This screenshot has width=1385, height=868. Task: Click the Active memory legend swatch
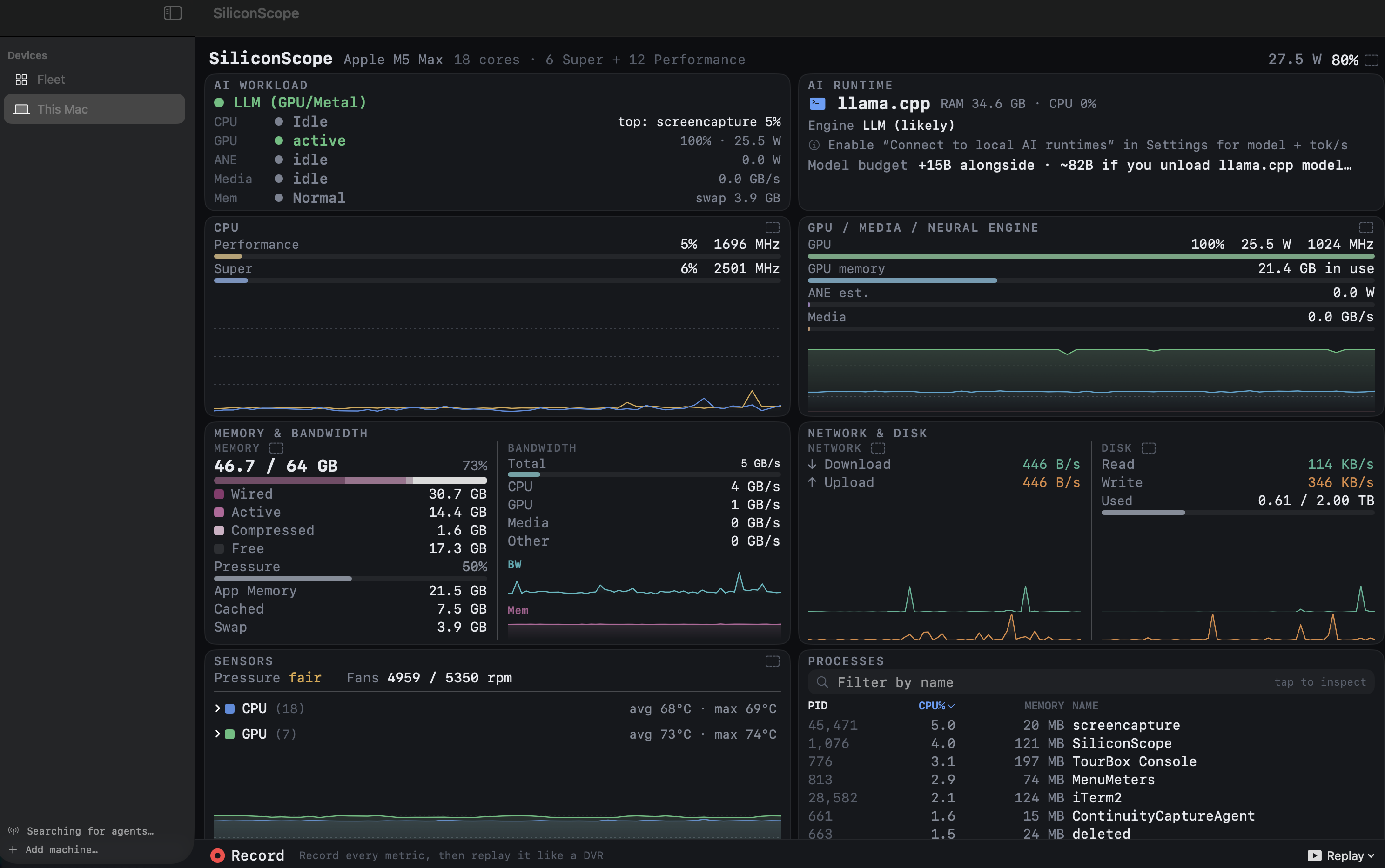(x=219, y=512)
